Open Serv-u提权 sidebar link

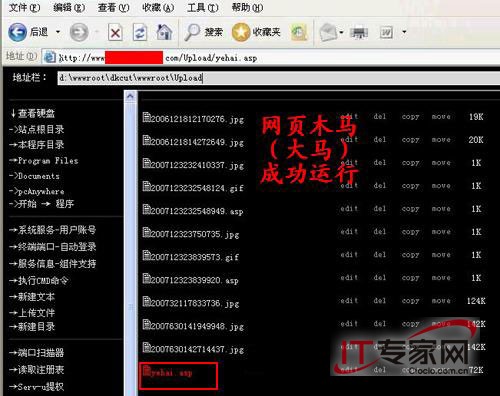36,387
